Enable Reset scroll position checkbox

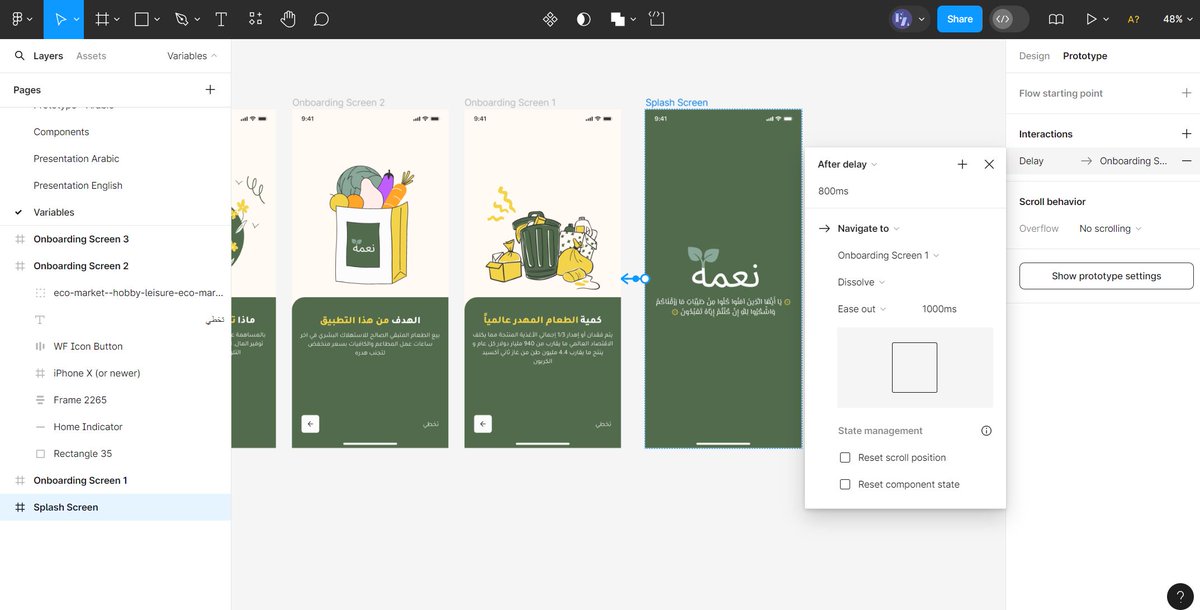[845, 458]
